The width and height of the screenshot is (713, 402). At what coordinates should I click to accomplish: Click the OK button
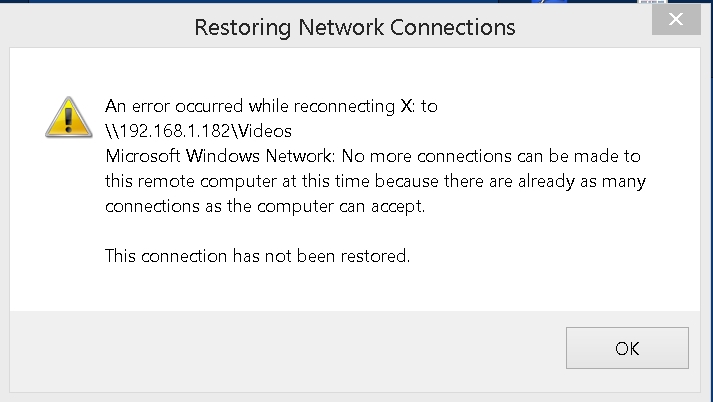627,348
